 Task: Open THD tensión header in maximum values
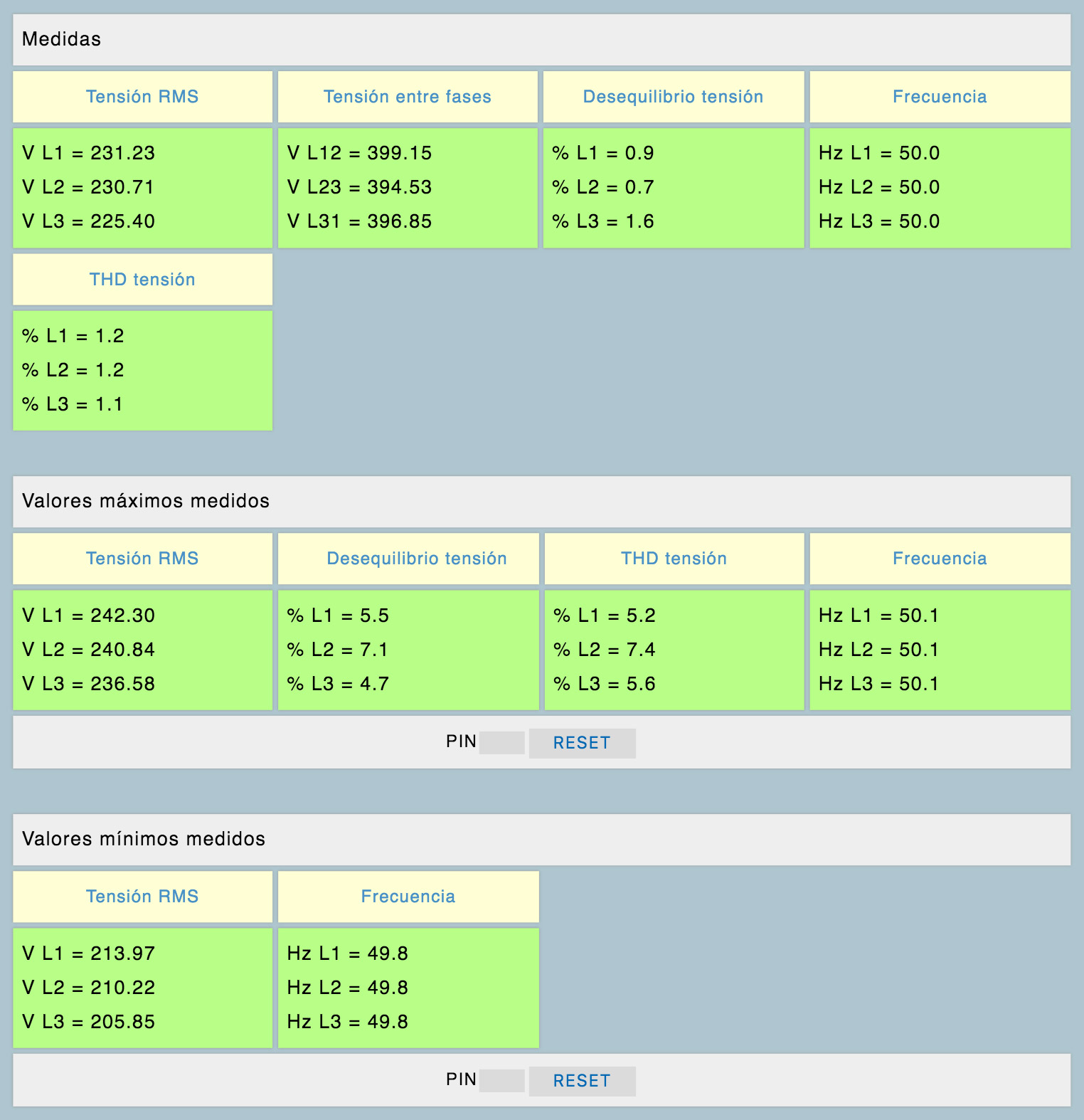tap(674, 559)
